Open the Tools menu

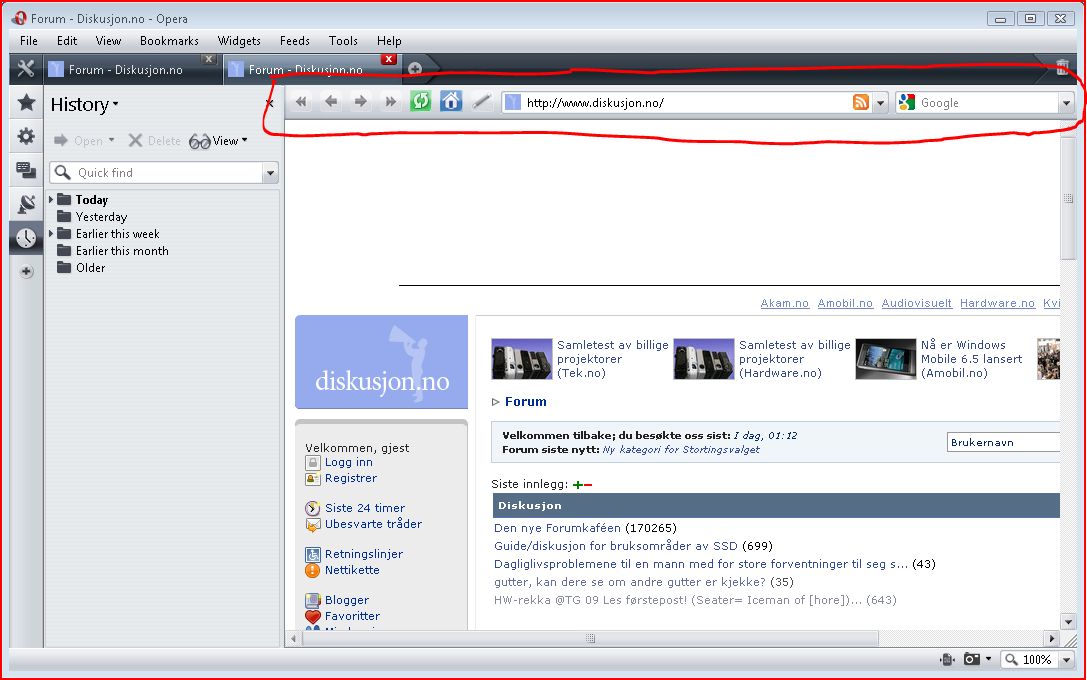(343, 41)
